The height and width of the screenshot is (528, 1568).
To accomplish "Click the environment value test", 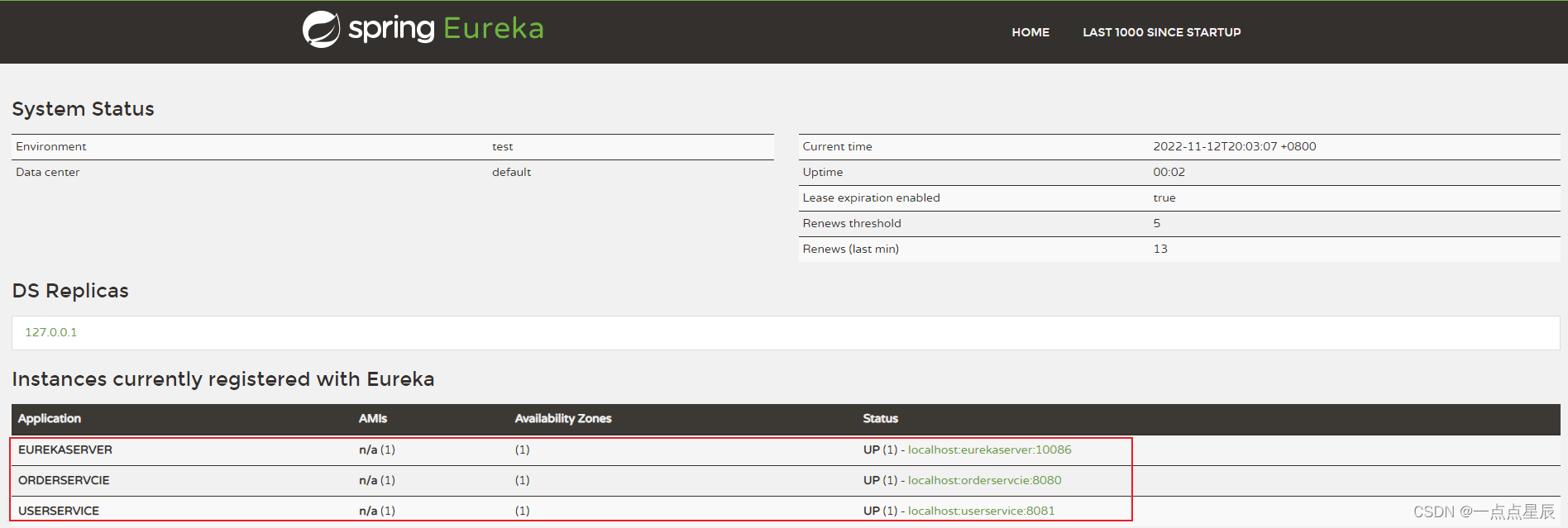I will (x=503, y=146).
